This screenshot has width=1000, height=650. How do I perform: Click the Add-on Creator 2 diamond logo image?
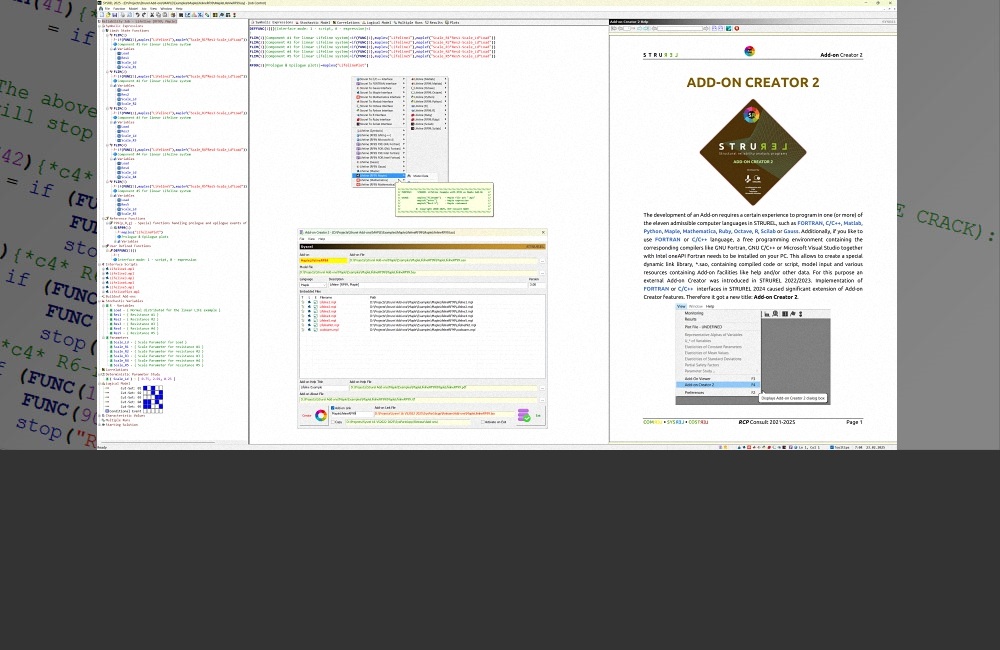click(x=753, y=152)
